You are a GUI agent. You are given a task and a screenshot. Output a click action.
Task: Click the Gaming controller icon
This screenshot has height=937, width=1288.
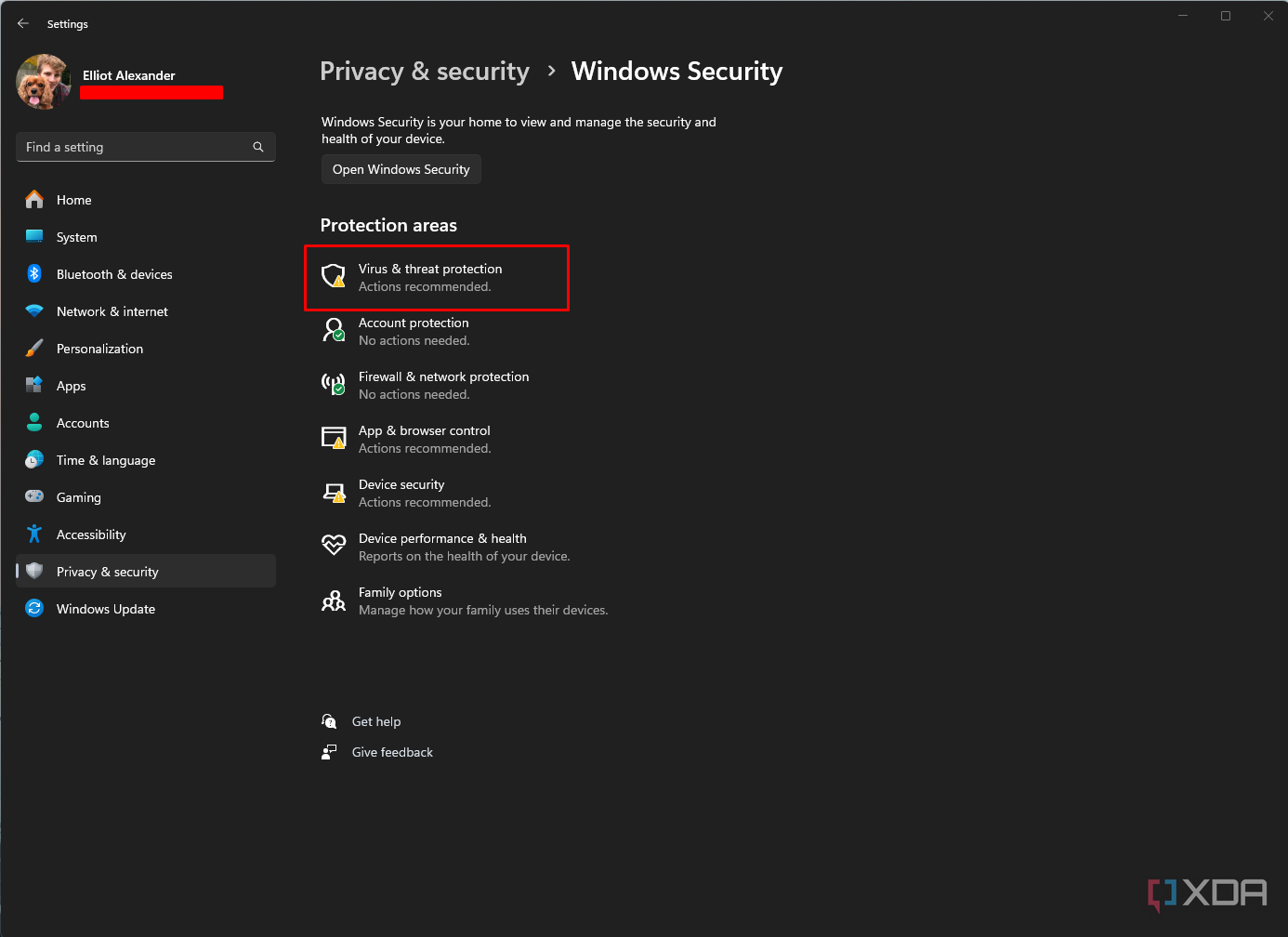34,497
